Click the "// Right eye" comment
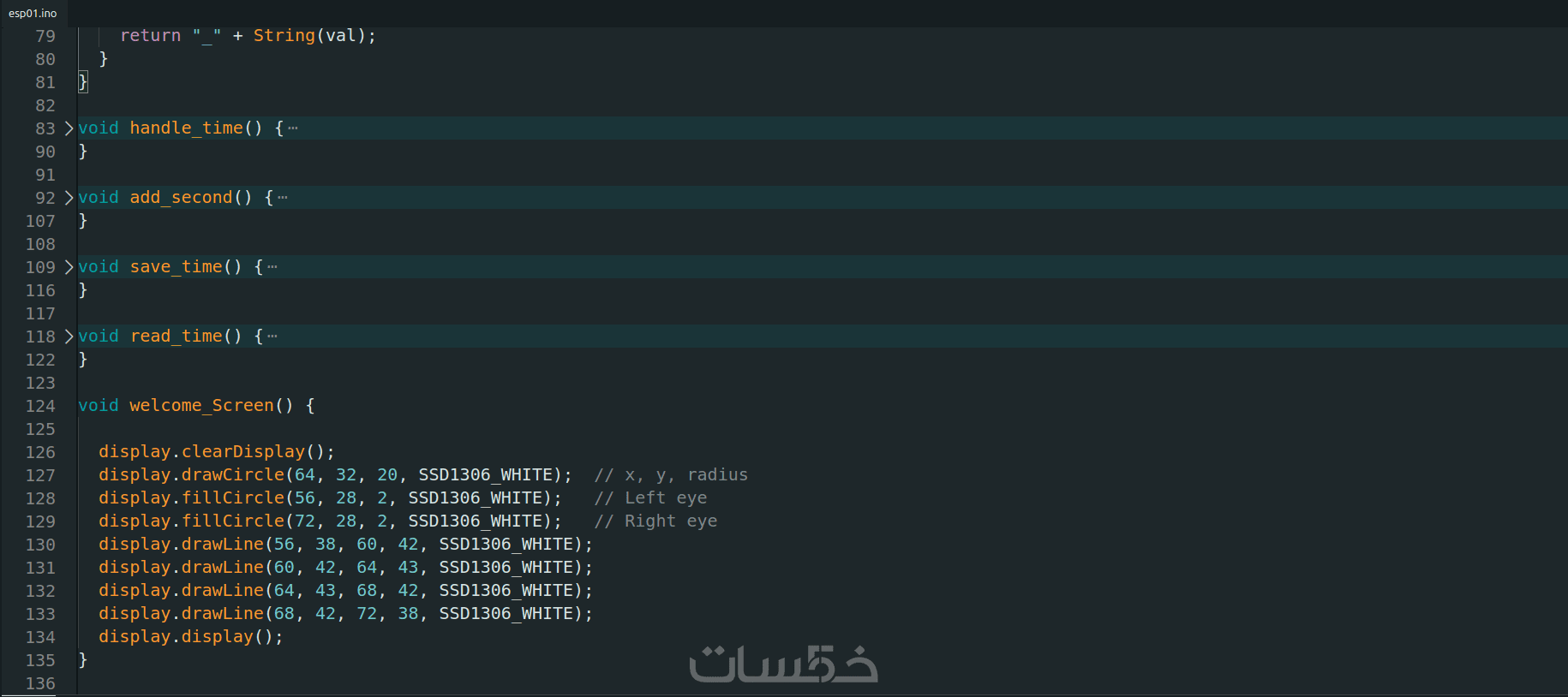Screen dimensions: 1568x697 [656, 521]
